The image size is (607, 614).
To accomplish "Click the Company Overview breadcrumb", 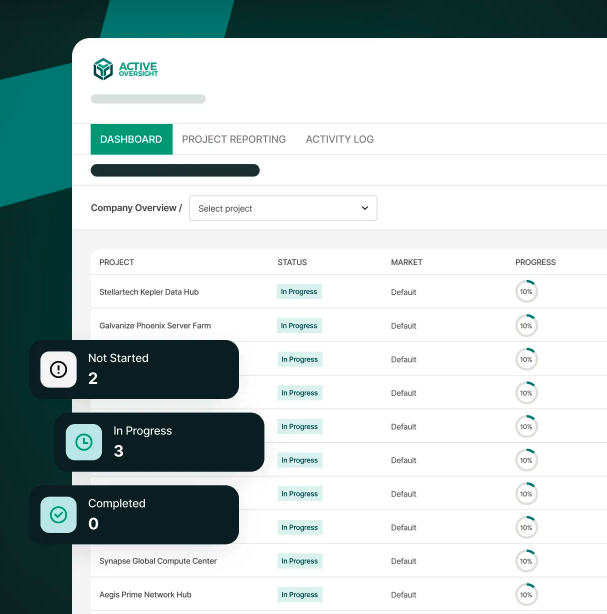I will [x=134, y=208].
